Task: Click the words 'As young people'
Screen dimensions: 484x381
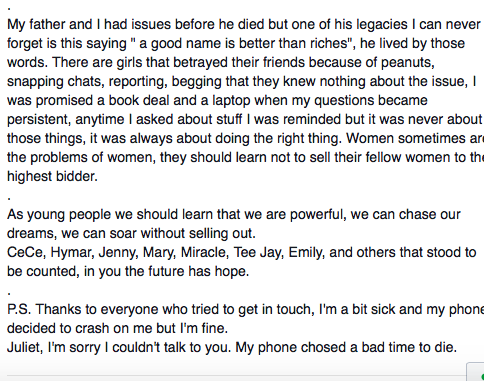Action: tap(59, 214)
